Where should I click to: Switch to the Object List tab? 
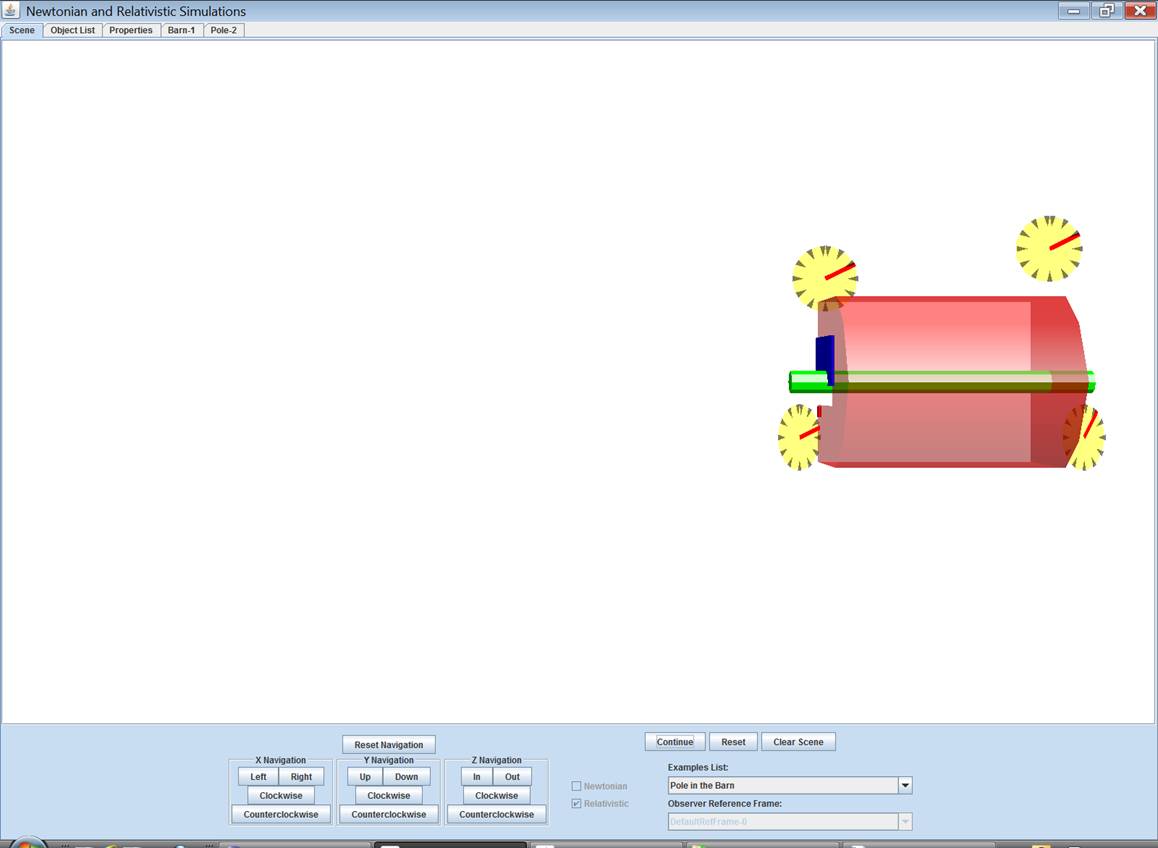[73, 30]
